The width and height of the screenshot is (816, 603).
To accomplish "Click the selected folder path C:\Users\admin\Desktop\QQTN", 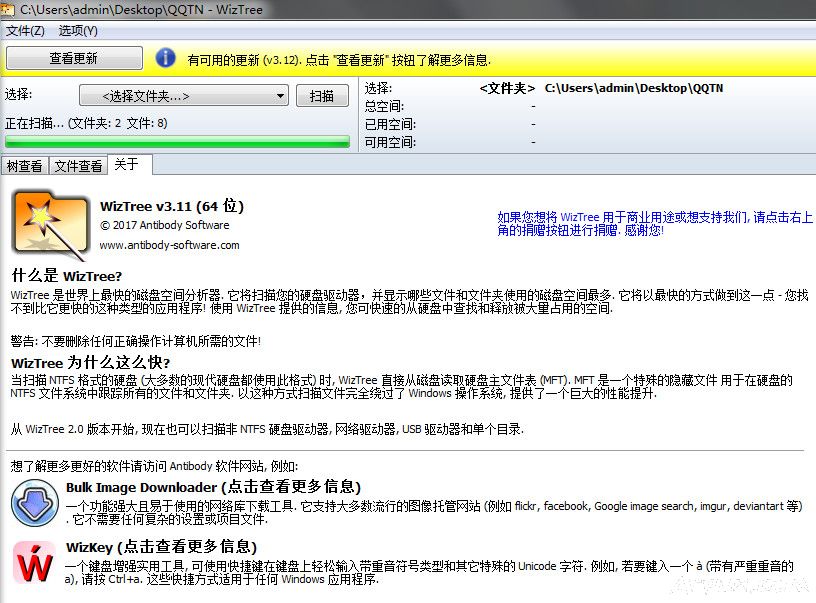I will point(634,88).
